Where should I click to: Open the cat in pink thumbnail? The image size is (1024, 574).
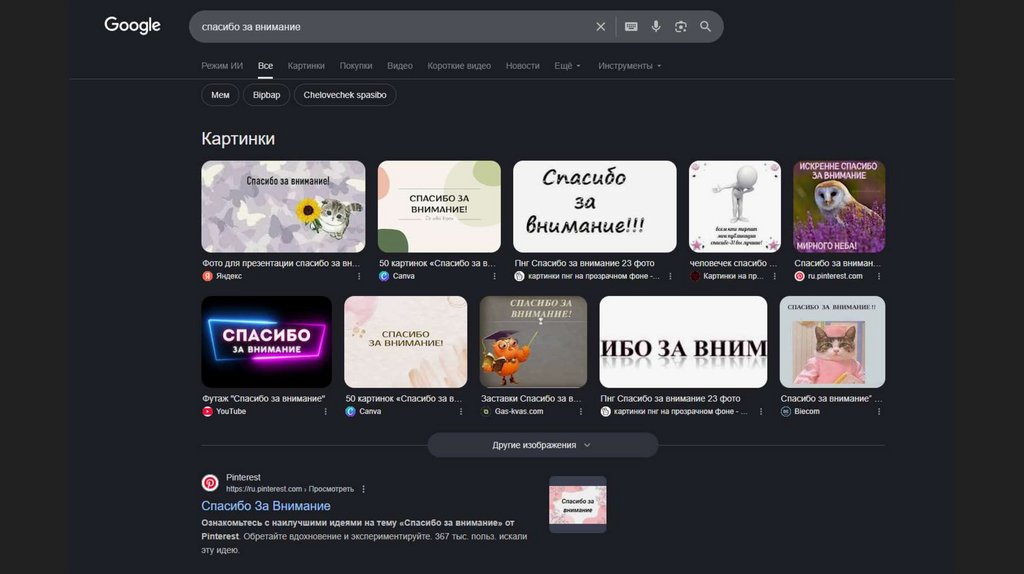pos(833,342)
